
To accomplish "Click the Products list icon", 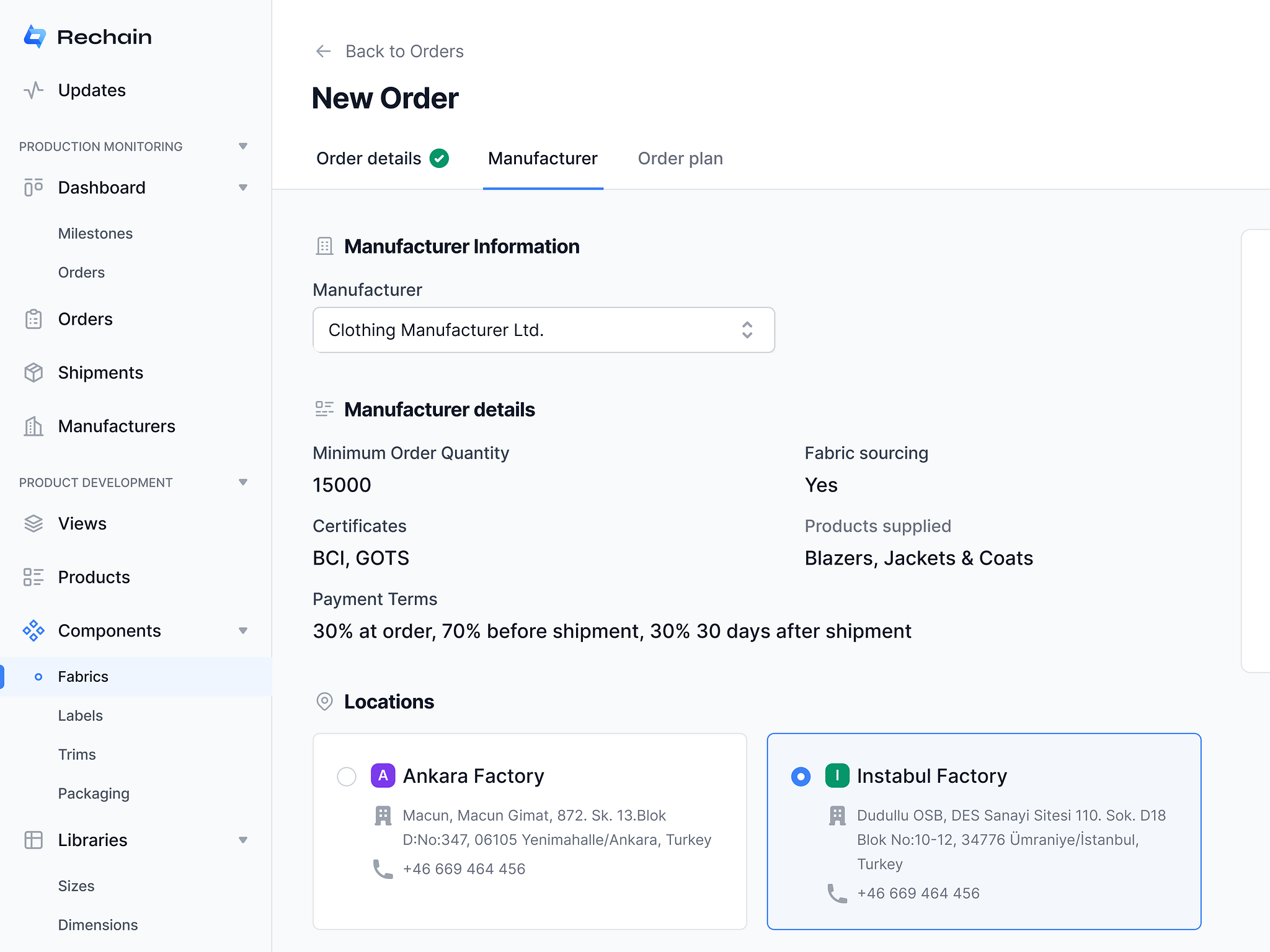I will click(34, 577).
